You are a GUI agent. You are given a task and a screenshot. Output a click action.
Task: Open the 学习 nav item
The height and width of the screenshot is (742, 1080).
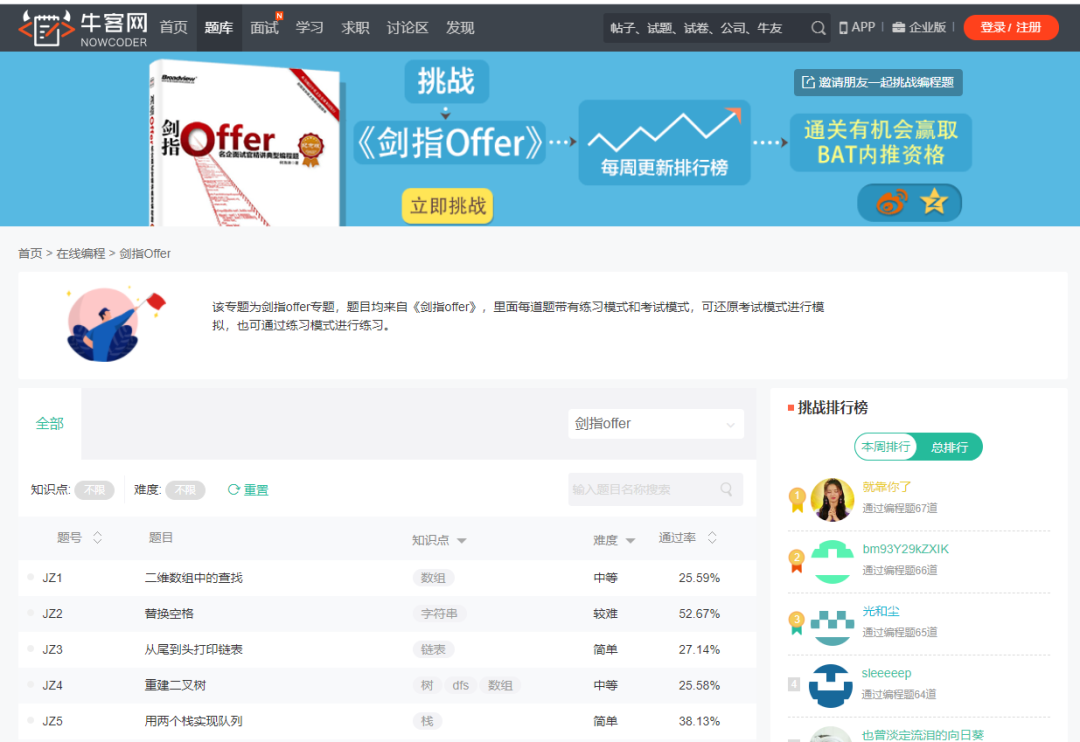pos(310,28)
